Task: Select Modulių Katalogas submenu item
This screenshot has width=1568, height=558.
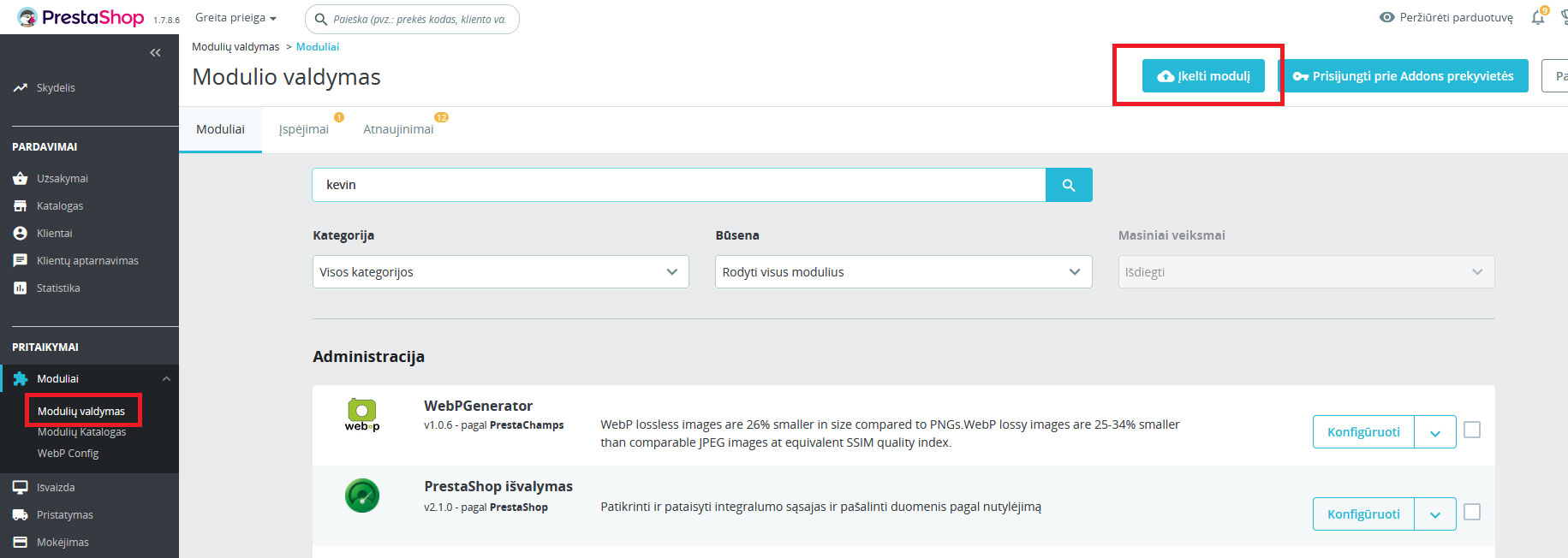Action: (81, 431)
